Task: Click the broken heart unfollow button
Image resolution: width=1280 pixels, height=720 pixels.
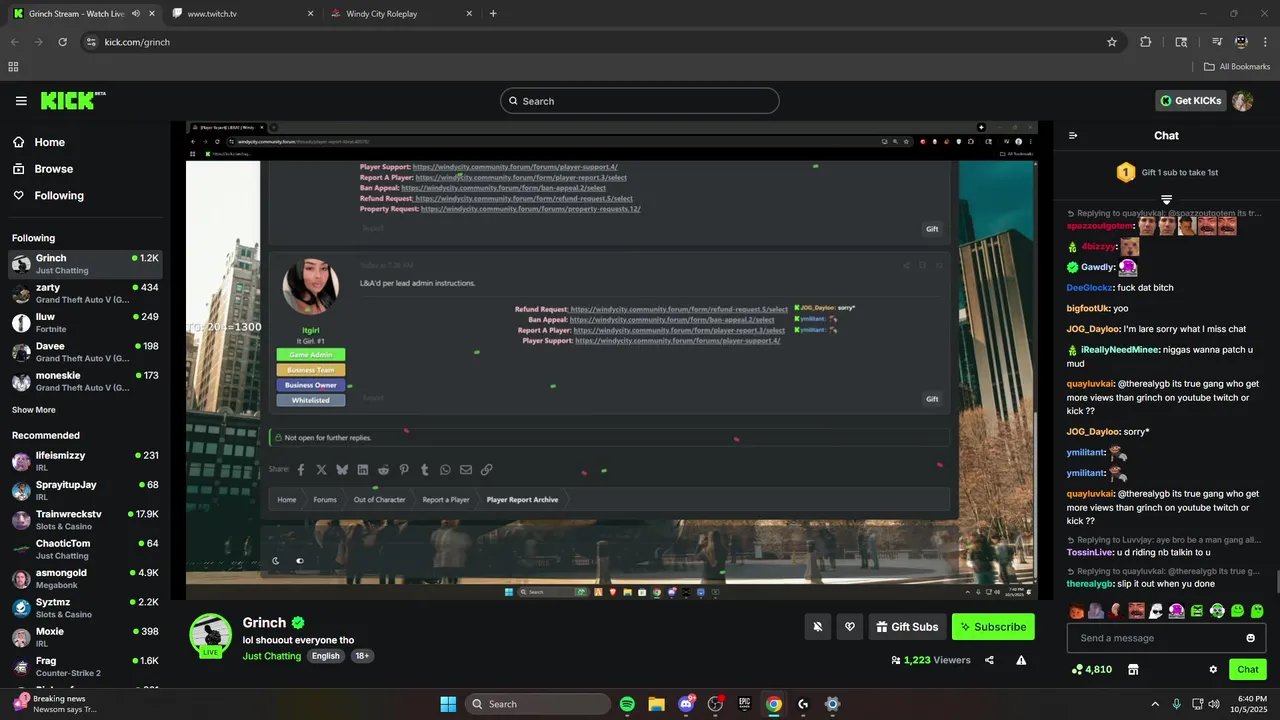Action: coord(850,627)
